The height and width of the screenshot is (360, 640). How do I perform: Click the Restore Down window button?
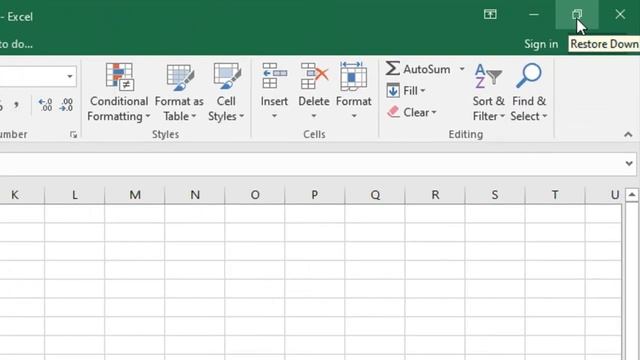click(x=577, y=15)
